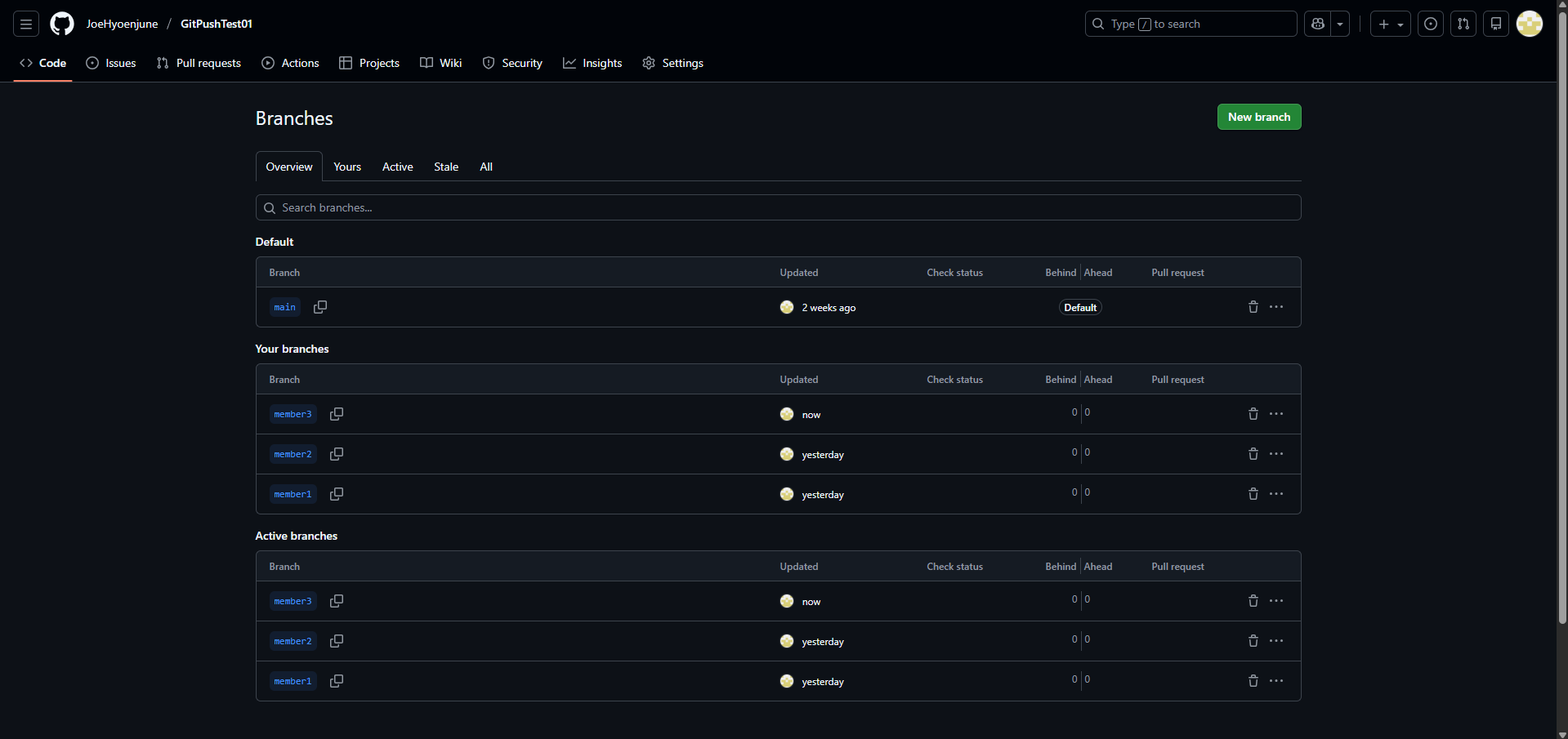Focus the 'Type / to search' field
The image size is (1568, 739).
point(1191,24)
